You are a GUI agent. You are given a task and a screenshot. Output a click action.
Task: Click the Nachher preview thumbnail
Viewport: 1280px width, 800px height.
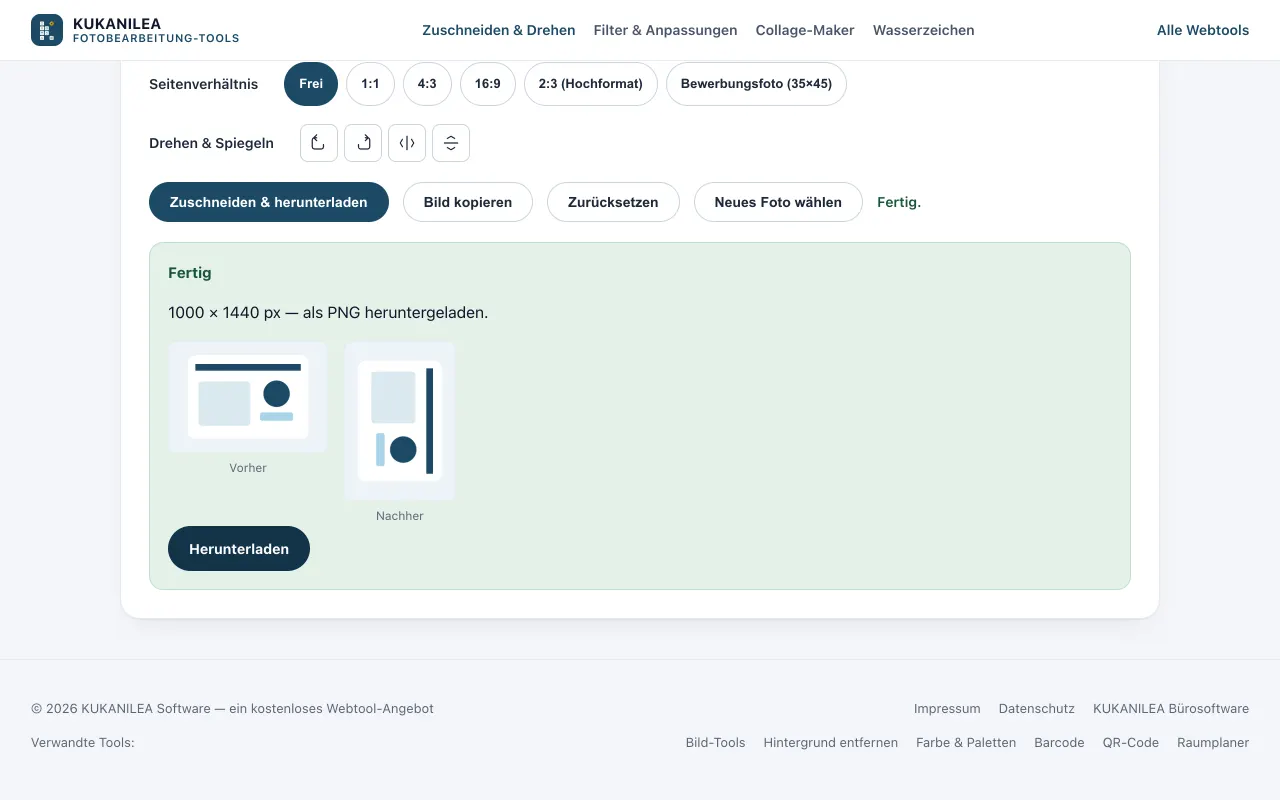coord(400,421)
